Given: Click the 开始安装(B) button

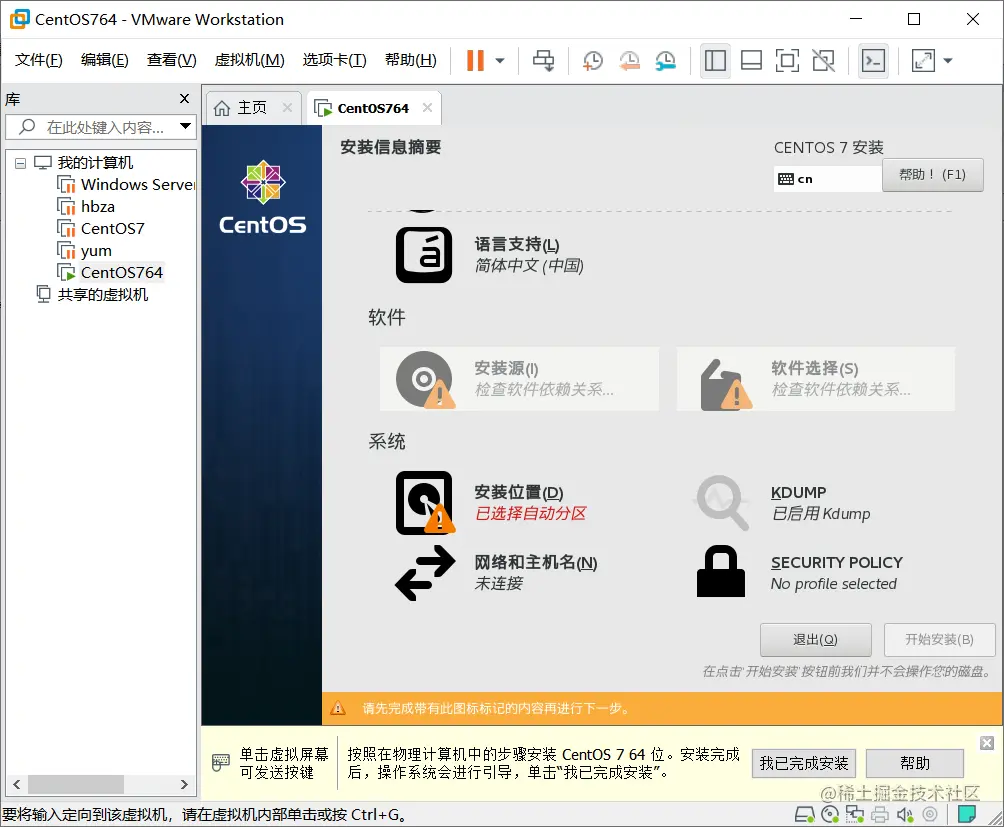Looking at the screenshot, I should coord(939,639).
